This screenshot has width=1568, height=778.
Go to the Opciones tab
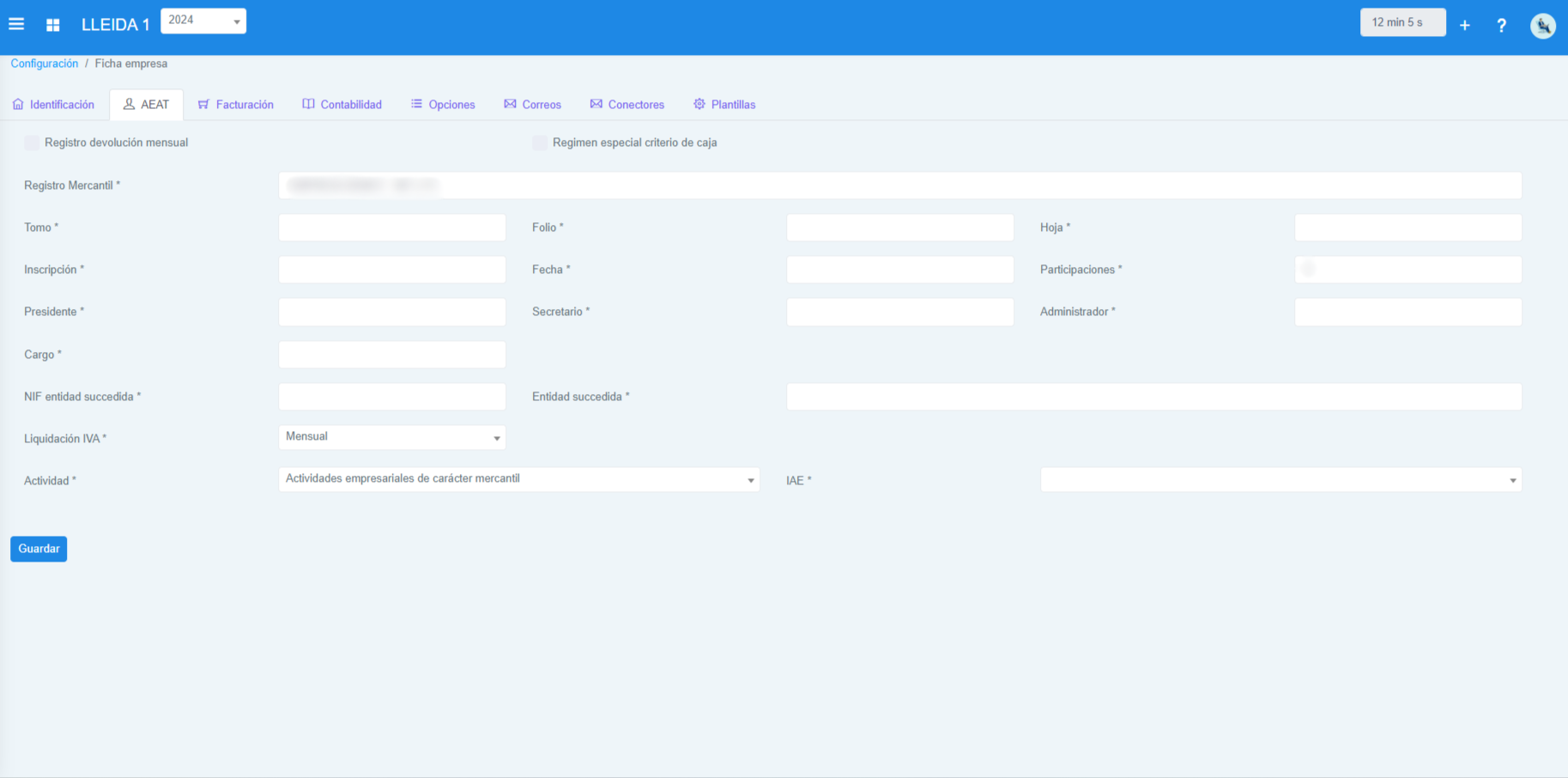click(x=443, y=105)
